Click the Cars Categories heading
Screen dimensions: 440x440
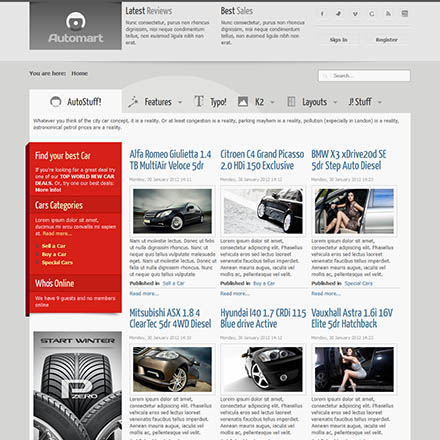click(59, 205)
